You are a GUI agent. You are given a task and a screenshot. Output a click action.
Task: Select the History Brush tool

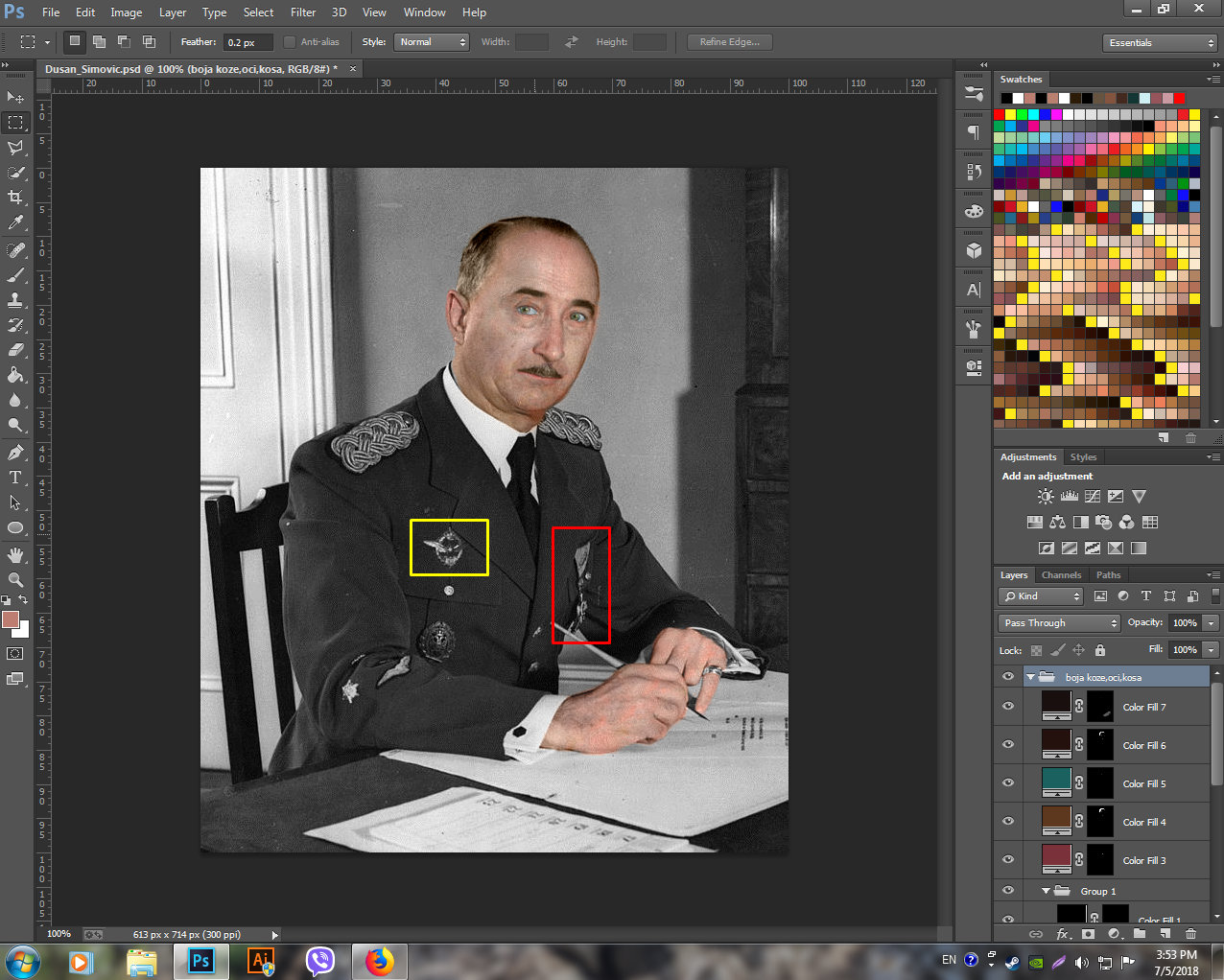tap(15, 325)
